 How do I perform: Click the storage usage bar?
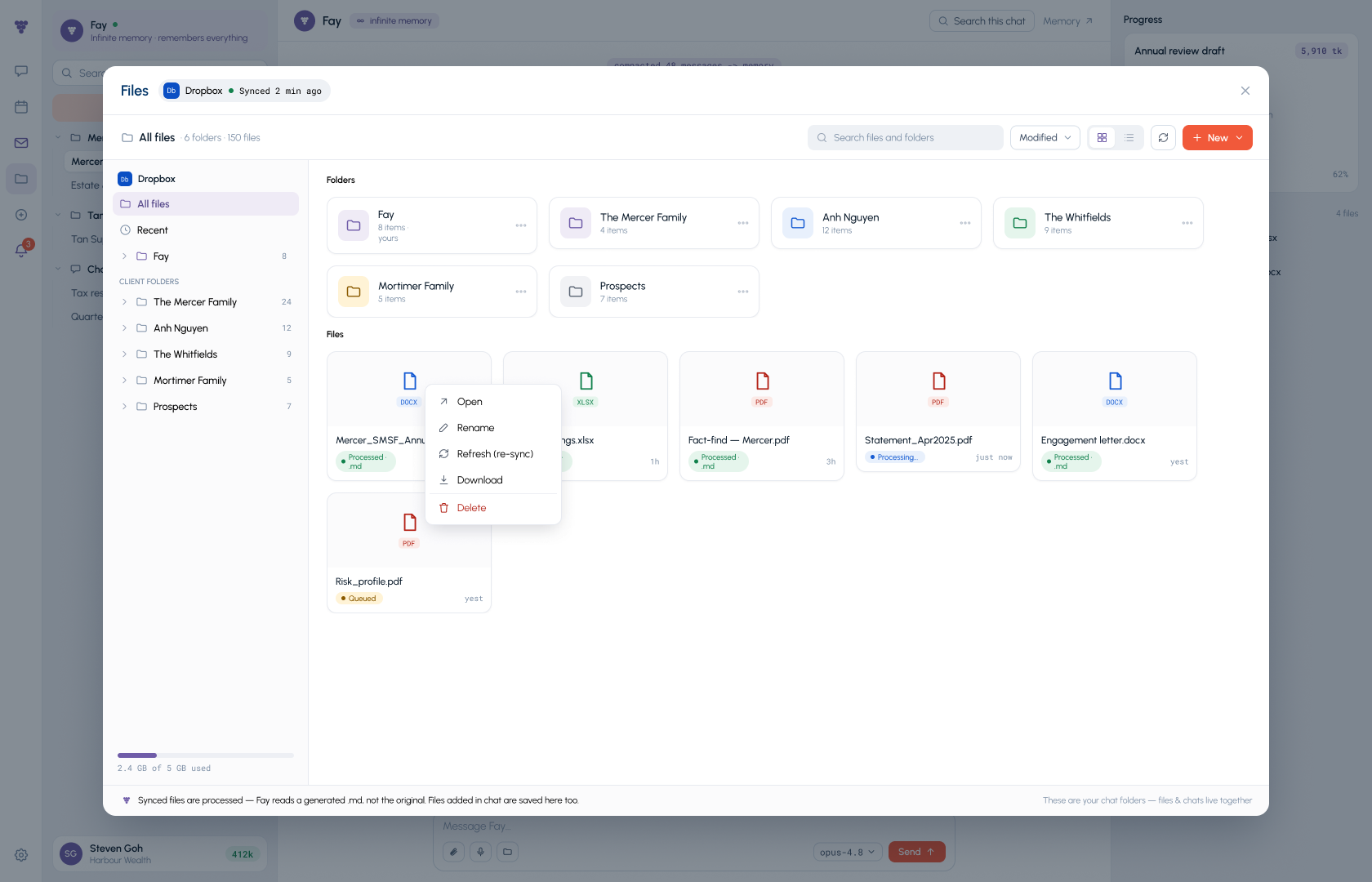206,755
